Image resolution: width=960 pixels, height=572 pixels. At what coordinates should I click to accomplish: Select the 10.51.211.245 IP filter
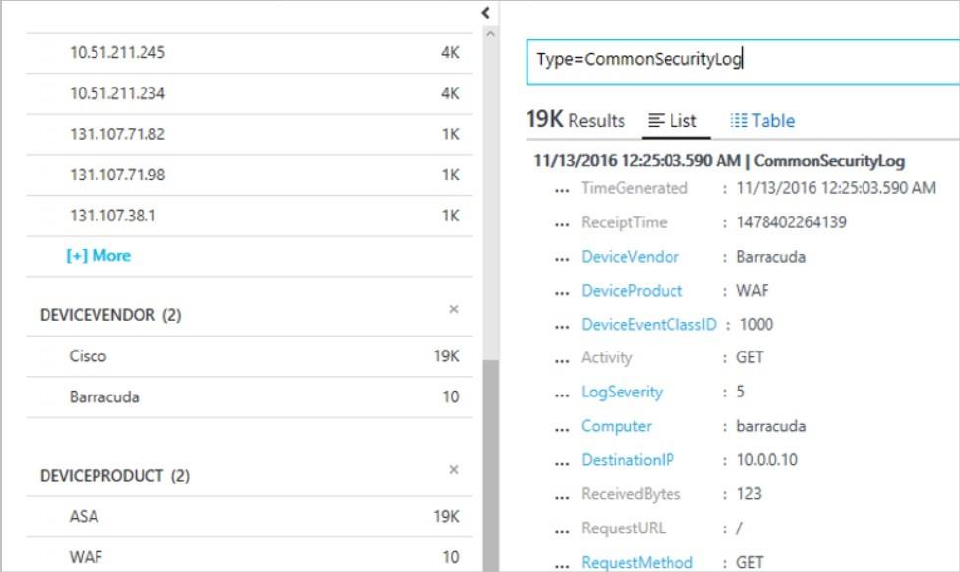pos(117,53)
